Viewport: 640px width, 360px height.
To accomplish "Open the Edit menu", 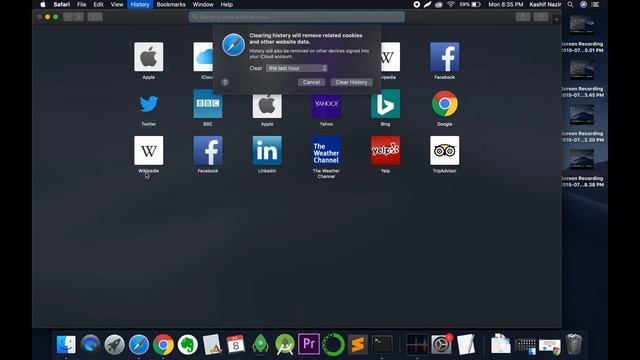I will [98, 4].
